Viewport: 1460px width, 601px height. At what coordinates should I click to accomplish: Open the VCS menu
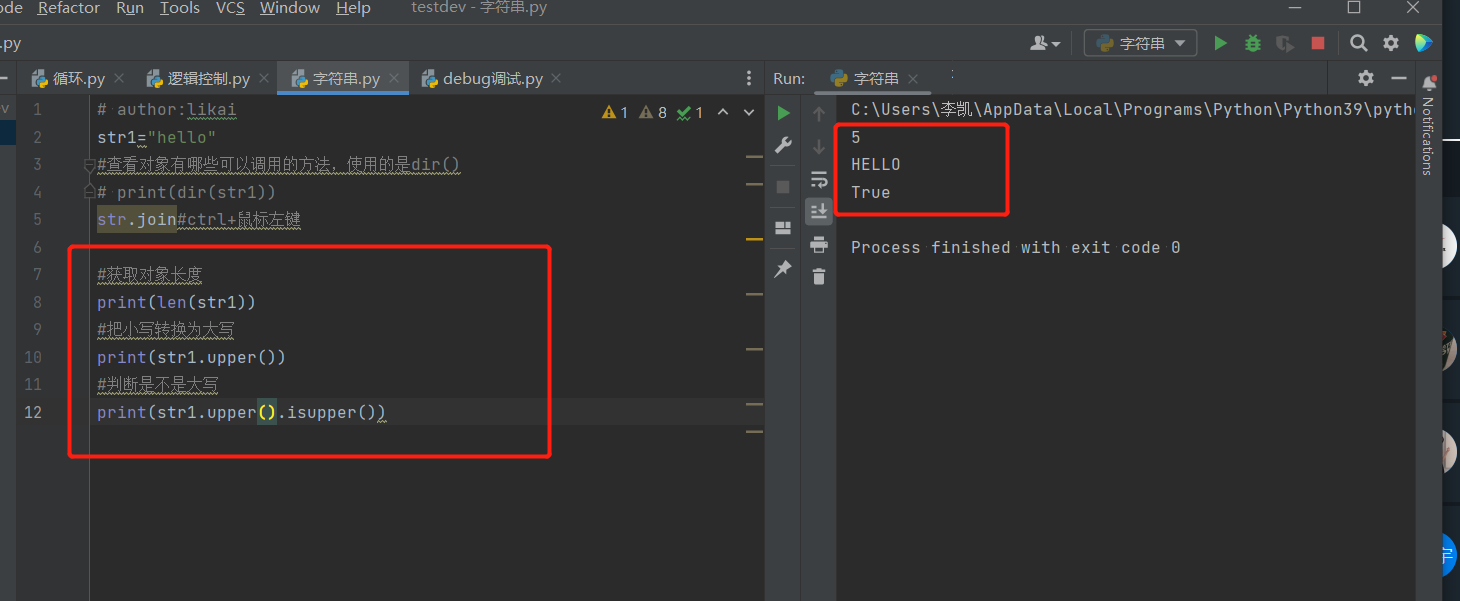[231, 9]
